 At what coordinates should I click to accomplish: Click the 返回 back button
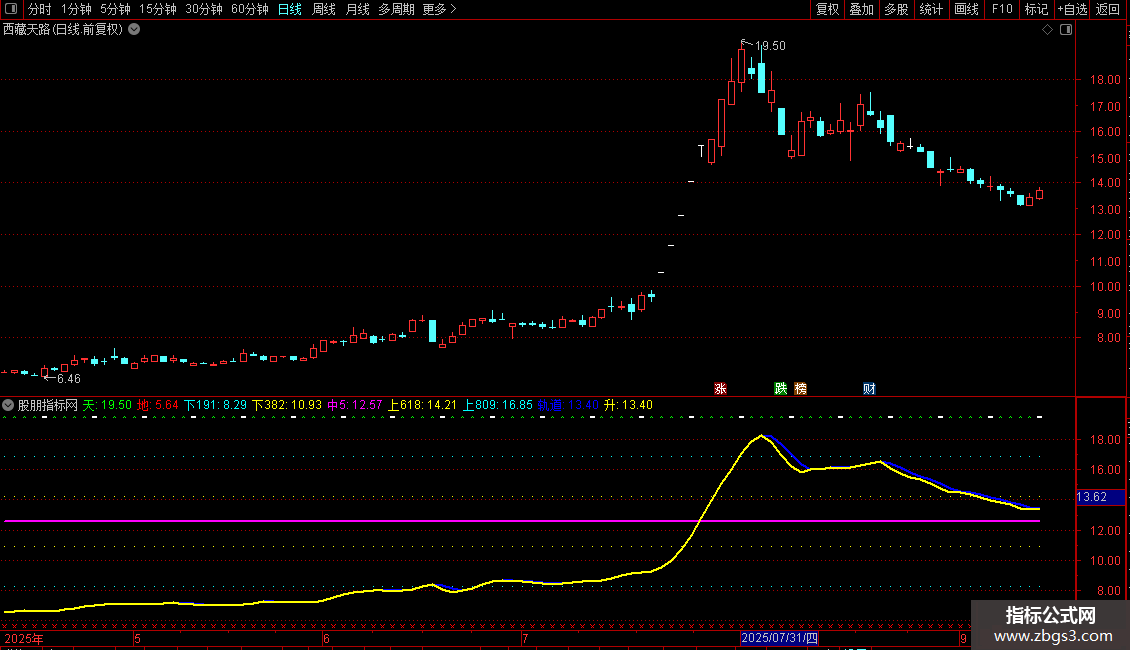pyautogui.click(x=1108, y=9)
